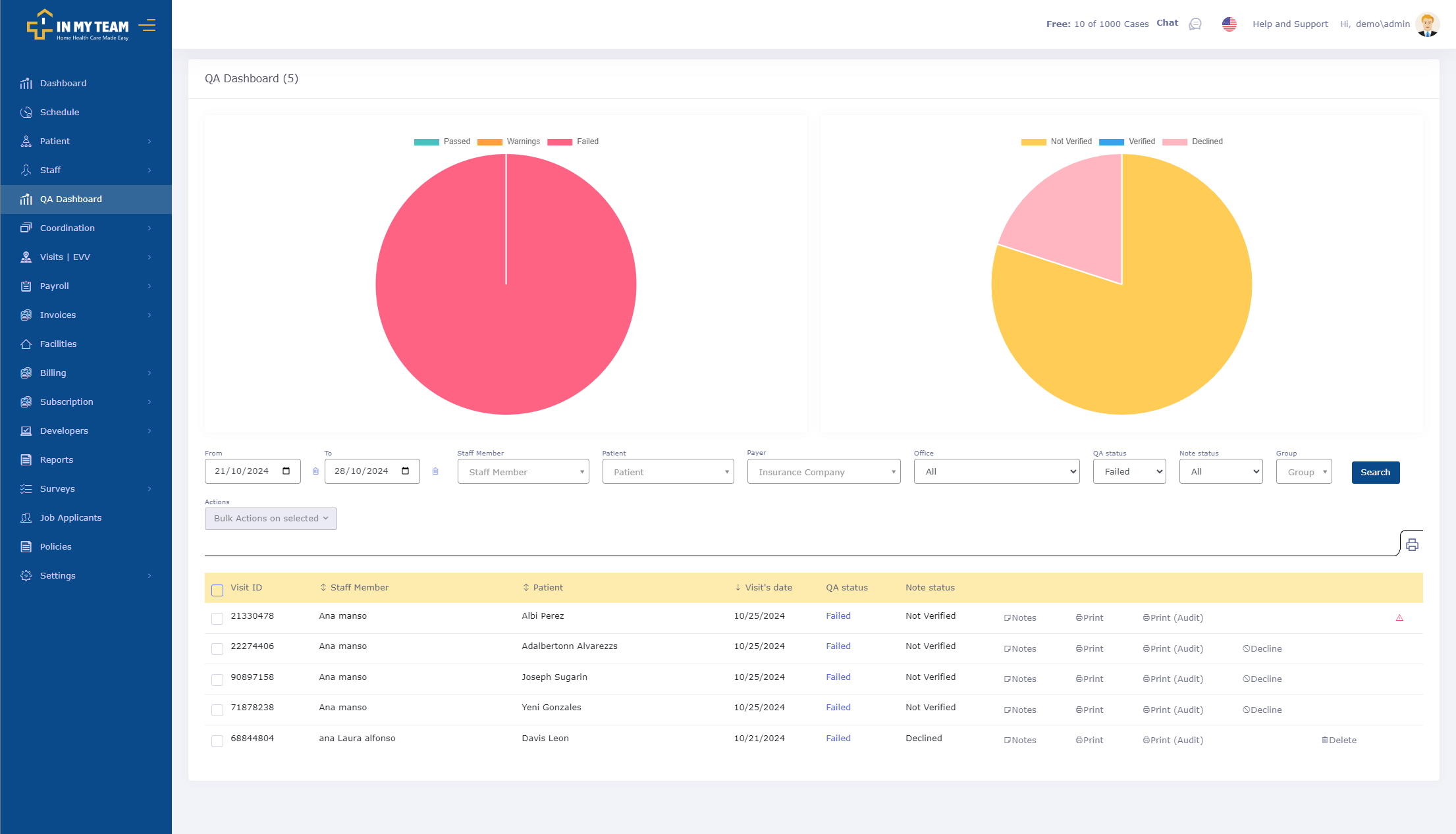Click the Chat icon in the top navigation bar
The height and width of the screenshot is (834, 1456).
pyautogui.click(x=1197, y=24)
